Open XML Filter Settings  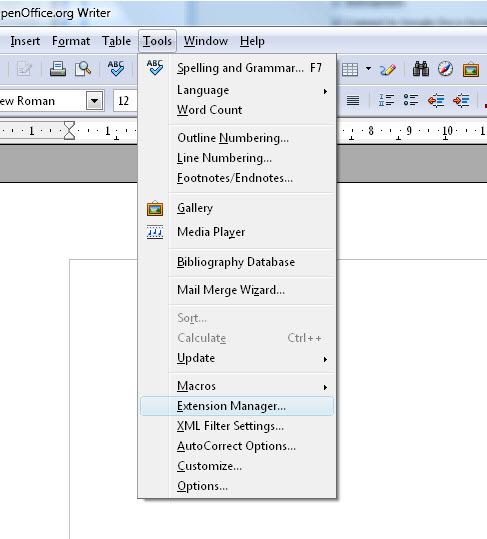coord(237,426)
